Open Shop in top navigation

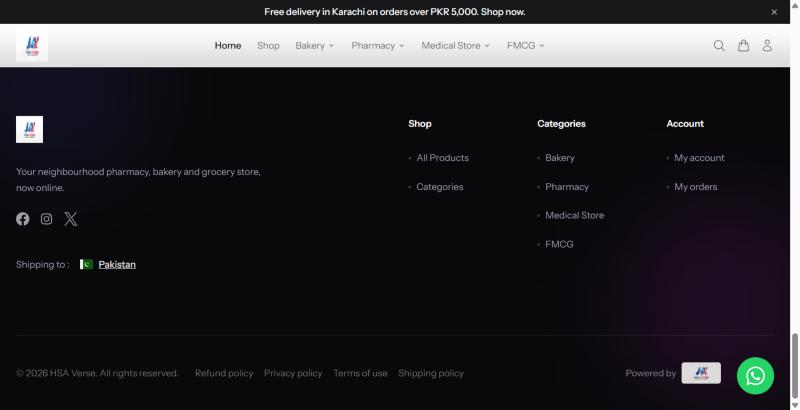[x=268, y=45]
